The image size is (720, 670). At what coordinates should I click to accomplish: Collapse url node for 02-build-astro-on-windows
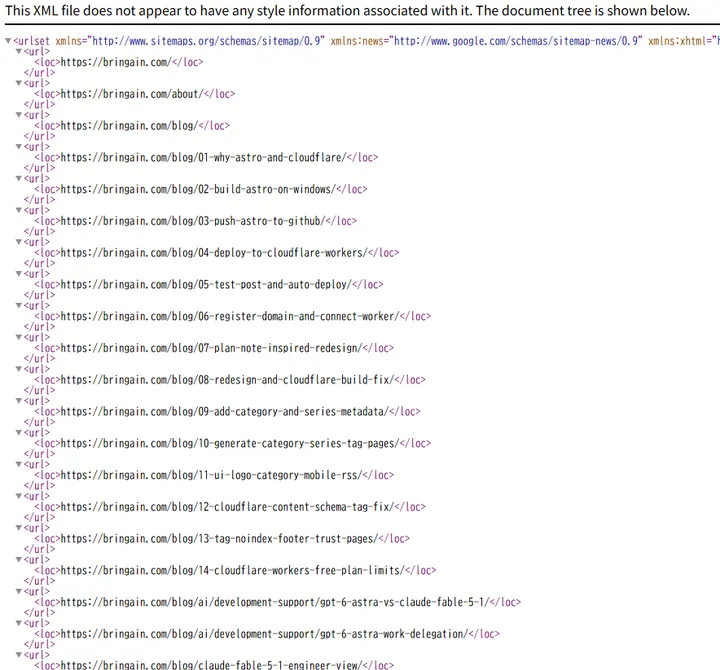tap(19, 178)
